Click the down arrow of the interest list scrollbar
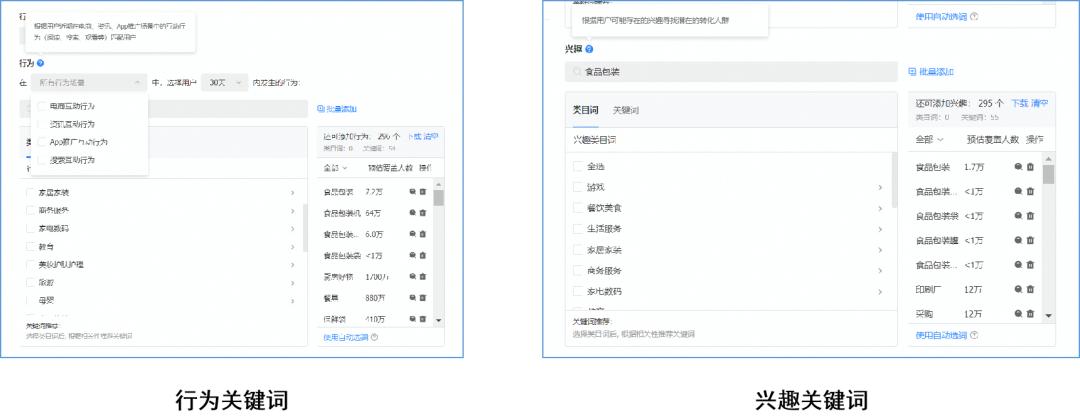Viewport: 1080px width, 419px height. tap(1048, 316)
